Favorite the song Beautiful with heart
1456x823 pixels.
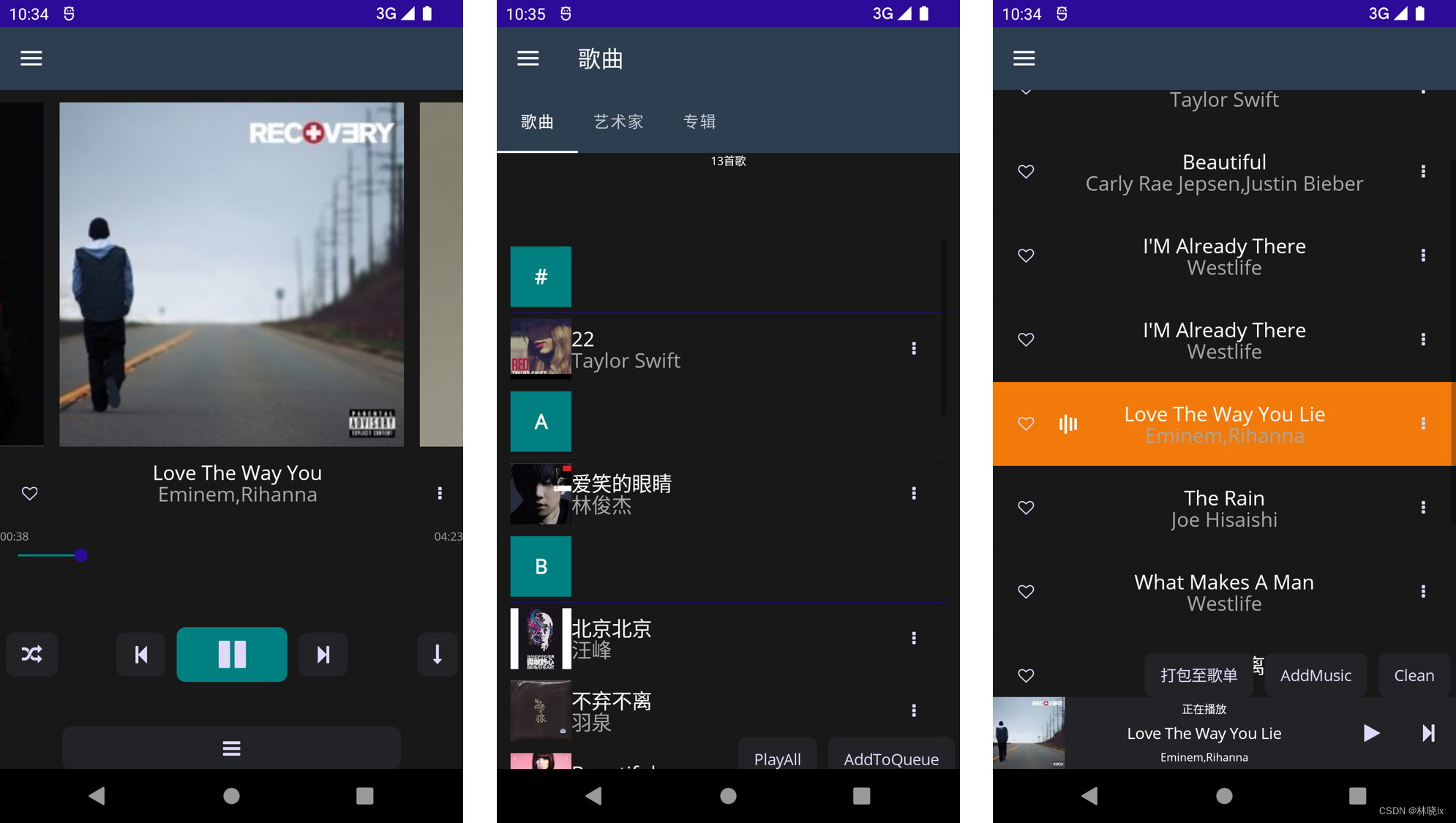coord(1026,171)
